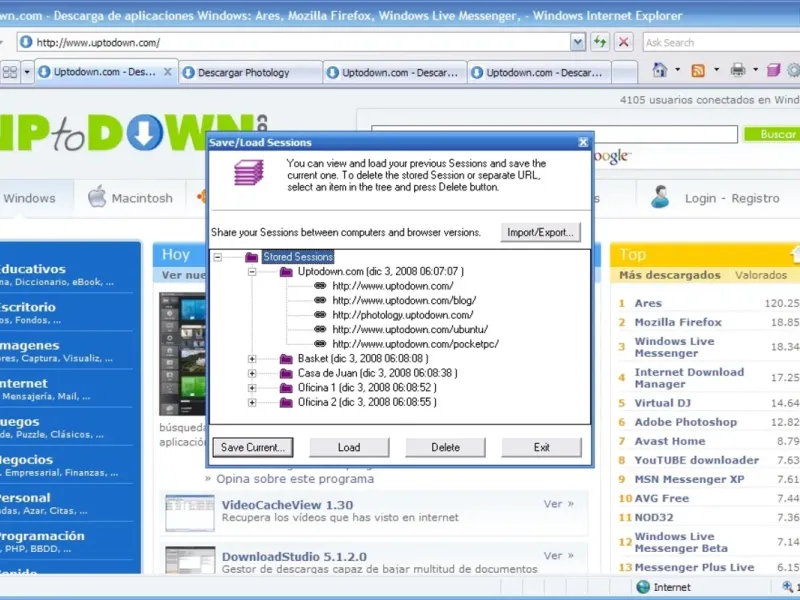
Task: Click the Import/Export... button
Action: point(540,233)
